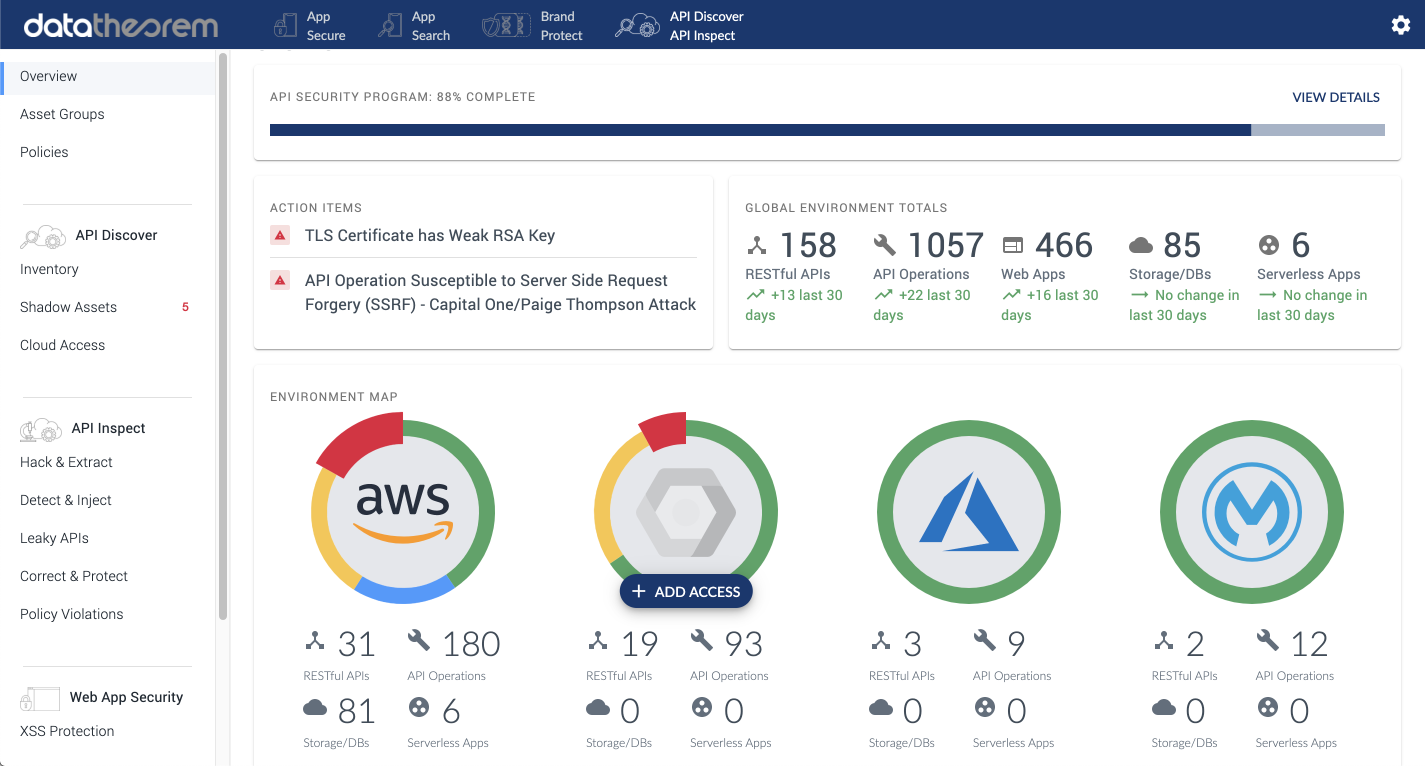The image size is (1425, 766).
Task: Click the cloud icon next to 85
Action: coord(1141,245)
